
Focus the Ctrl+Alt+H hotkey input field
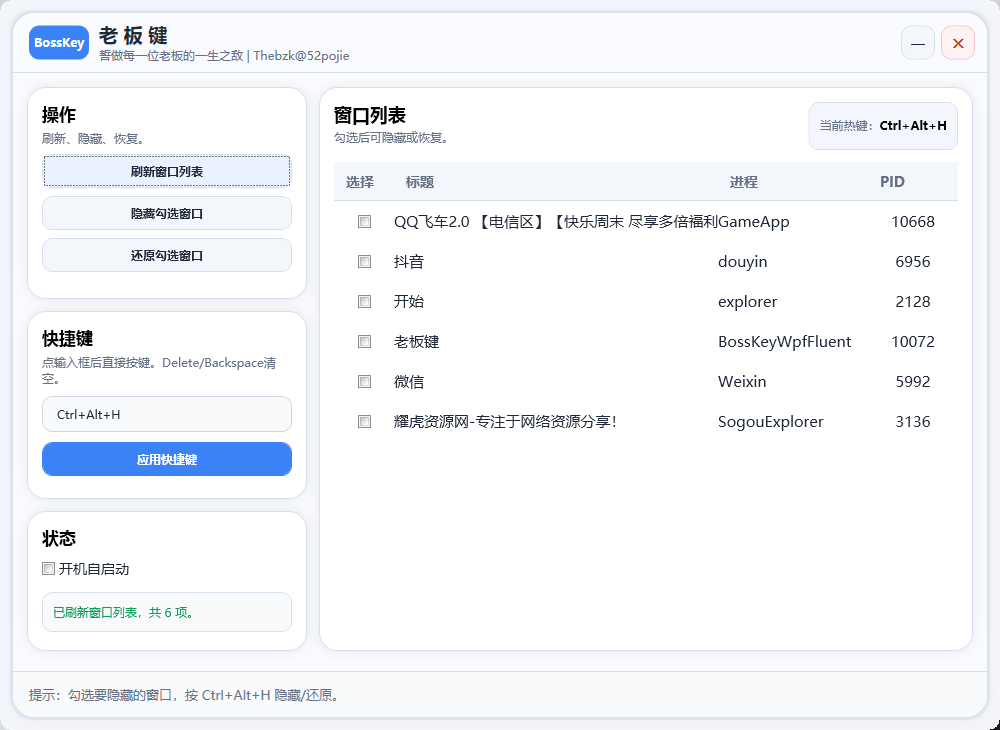(x=167, y=414)
